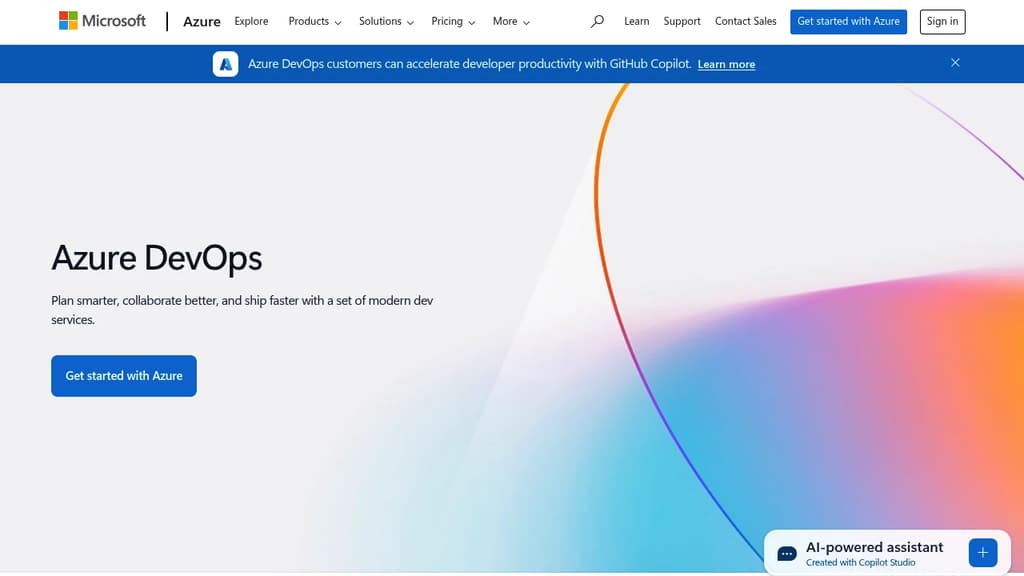Click 'Created with Copilot Studio' text
This screenshot has height=576, width=1024.
pyautogui.click(x=861, y=563)
